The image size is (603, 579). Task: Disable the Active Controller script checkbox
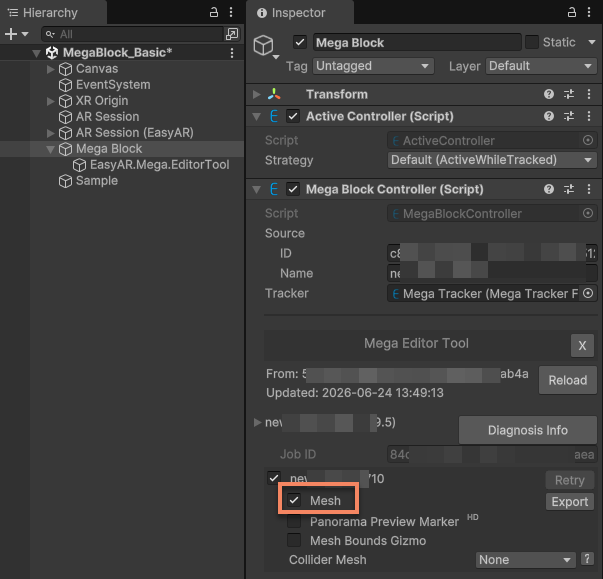click(x=293, y=116)
